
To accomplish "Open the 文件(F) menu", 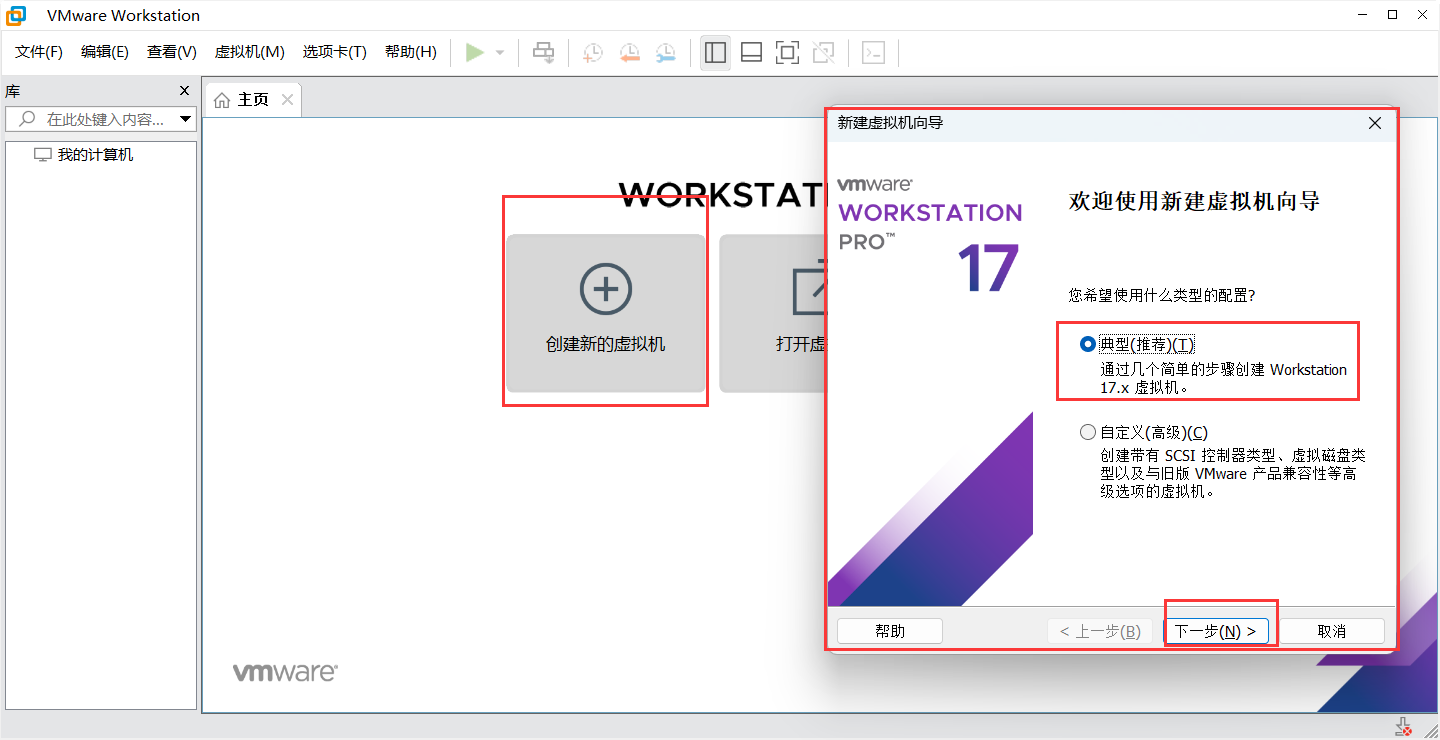I will (39, 52).
